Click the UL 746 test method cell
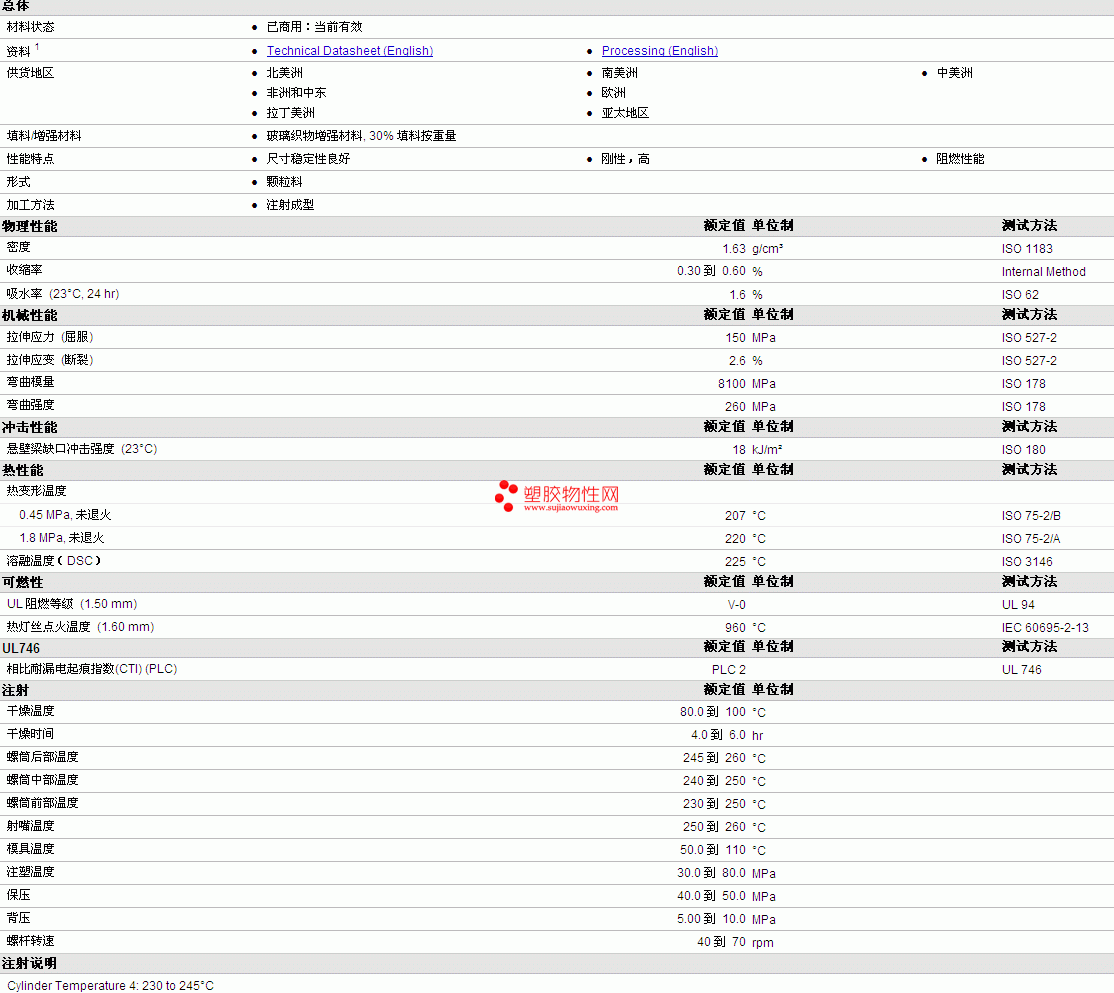The image size is (1114, 993). pos(1022,669)
